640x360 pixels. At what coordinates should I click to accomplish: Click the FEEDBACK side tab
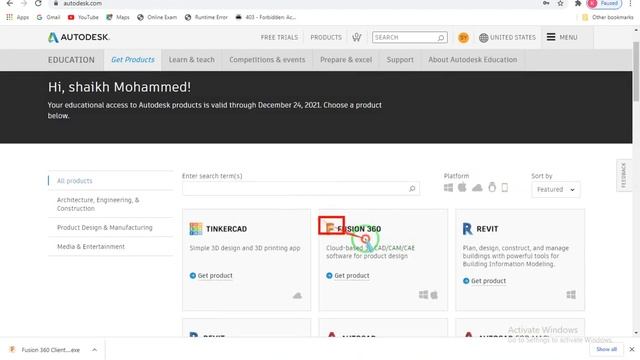click(x=623, y=176)
